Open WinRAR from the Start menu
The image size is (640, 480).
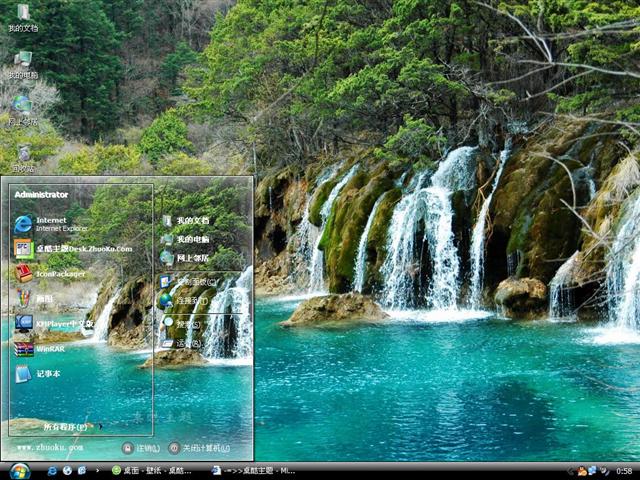coord(40,349)
